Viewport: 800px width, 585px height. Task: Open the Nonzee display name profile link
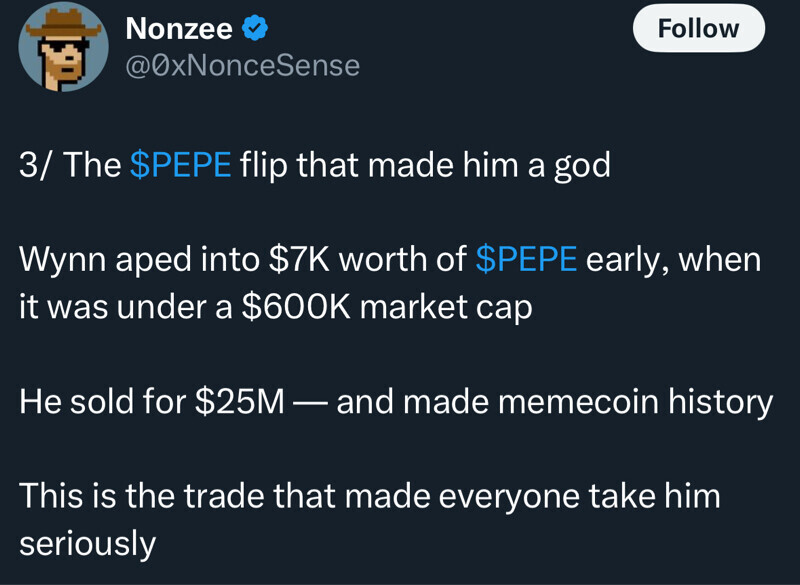[179, 30]
